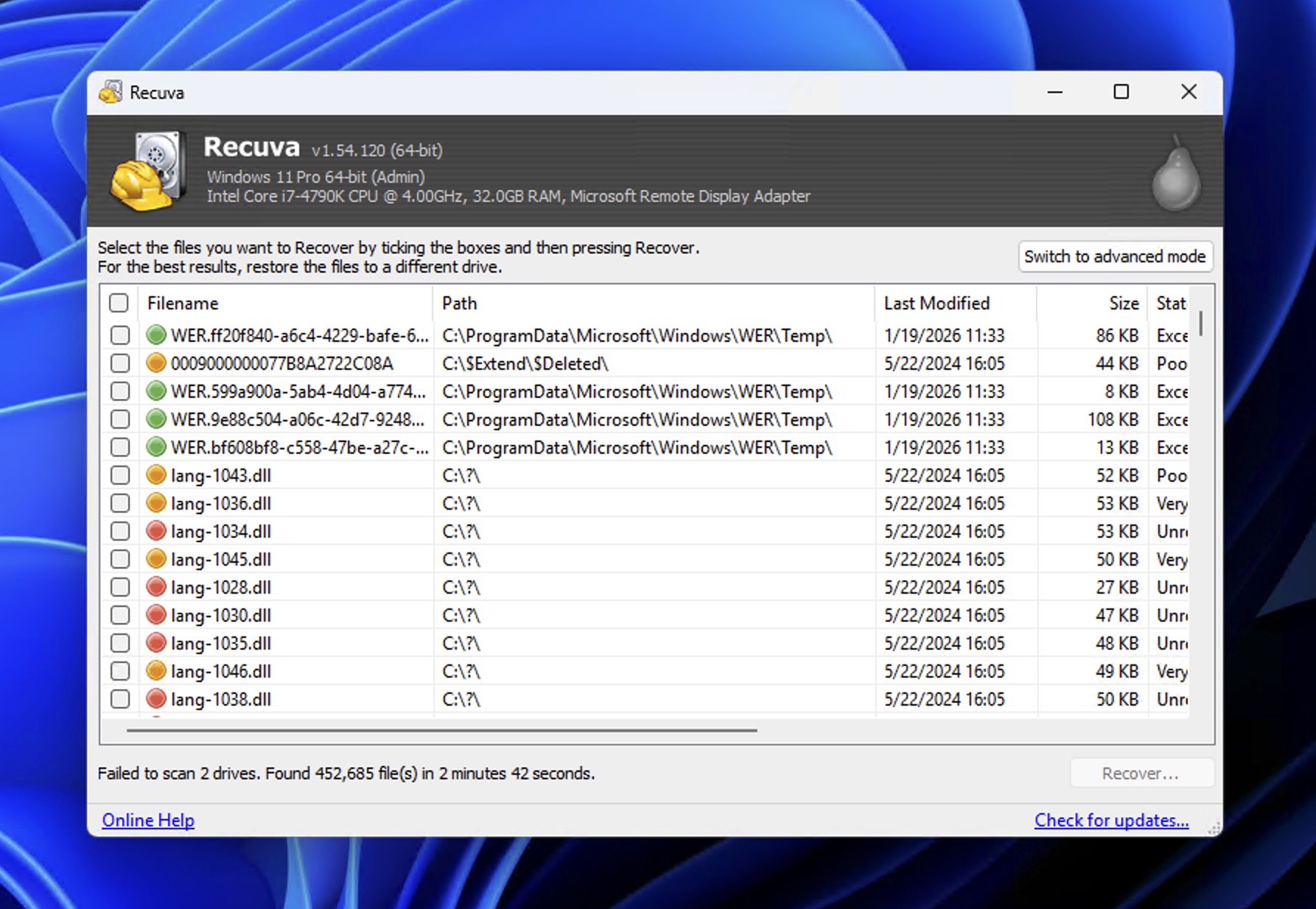1316x909 pixels.
Task: Click the Recuva hard-hat drive logo icon
Action: 147,171
